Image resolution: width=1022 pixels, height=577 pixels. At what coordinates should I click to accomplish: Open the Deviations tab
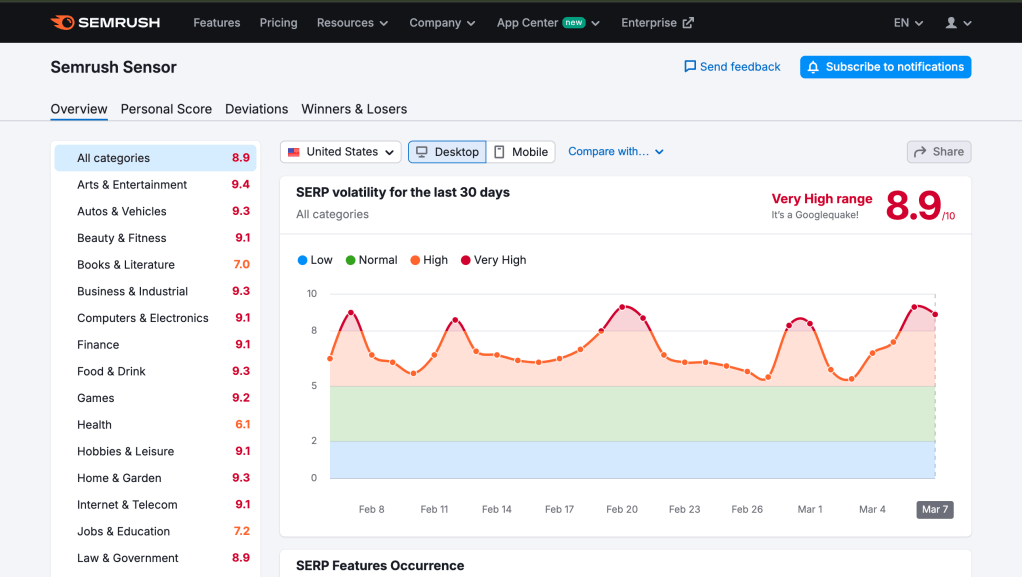click(x=256, y=109)
